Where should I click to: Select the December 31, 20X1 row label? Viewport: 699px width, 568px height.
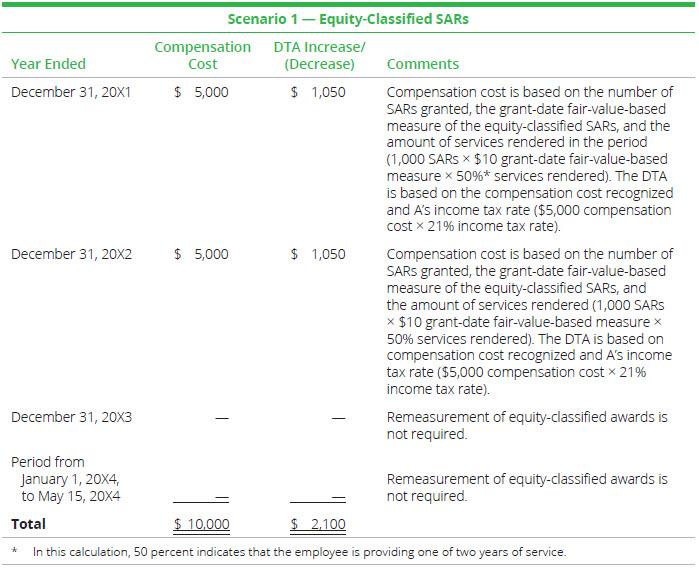click(x=74, y=92)
